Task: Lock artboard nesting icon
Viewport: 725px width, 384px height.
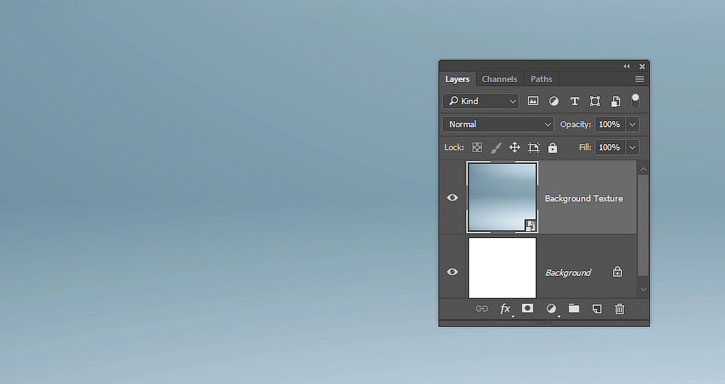Action: click(x=534, y=147)
